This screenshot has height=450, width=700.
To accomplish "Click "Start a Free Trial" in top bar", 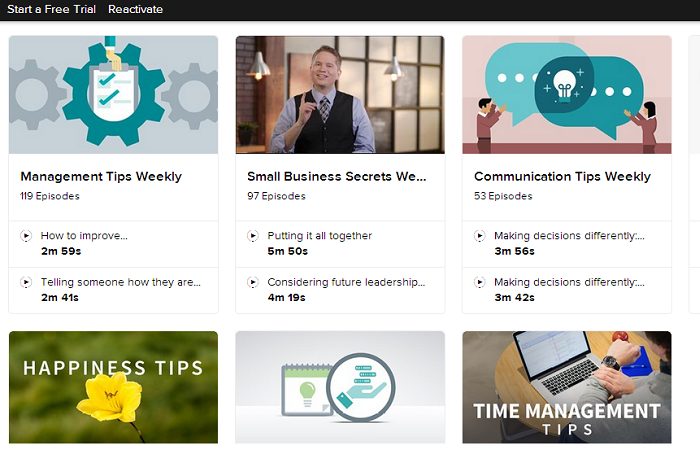I will click(51, 9).
